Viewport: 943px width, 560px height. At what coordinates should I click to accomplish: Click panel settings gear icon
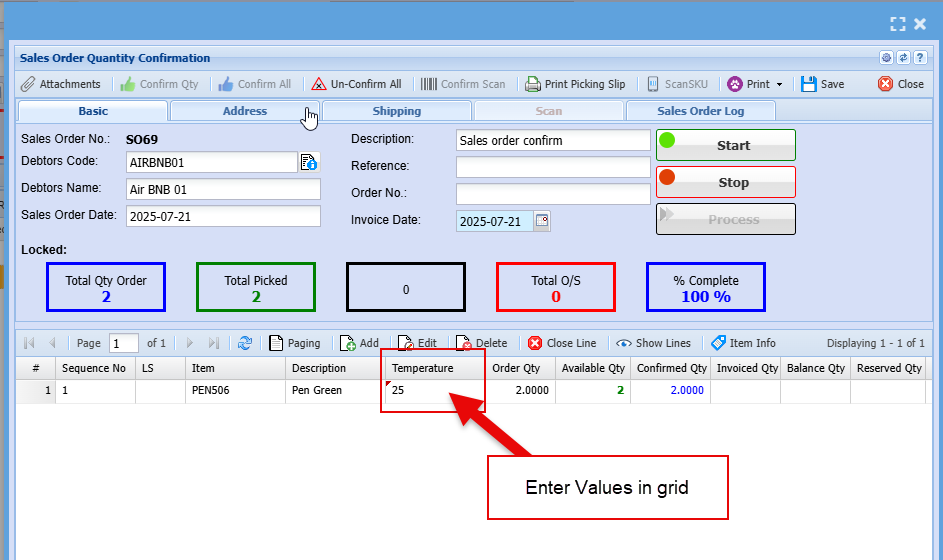point(886,58)
